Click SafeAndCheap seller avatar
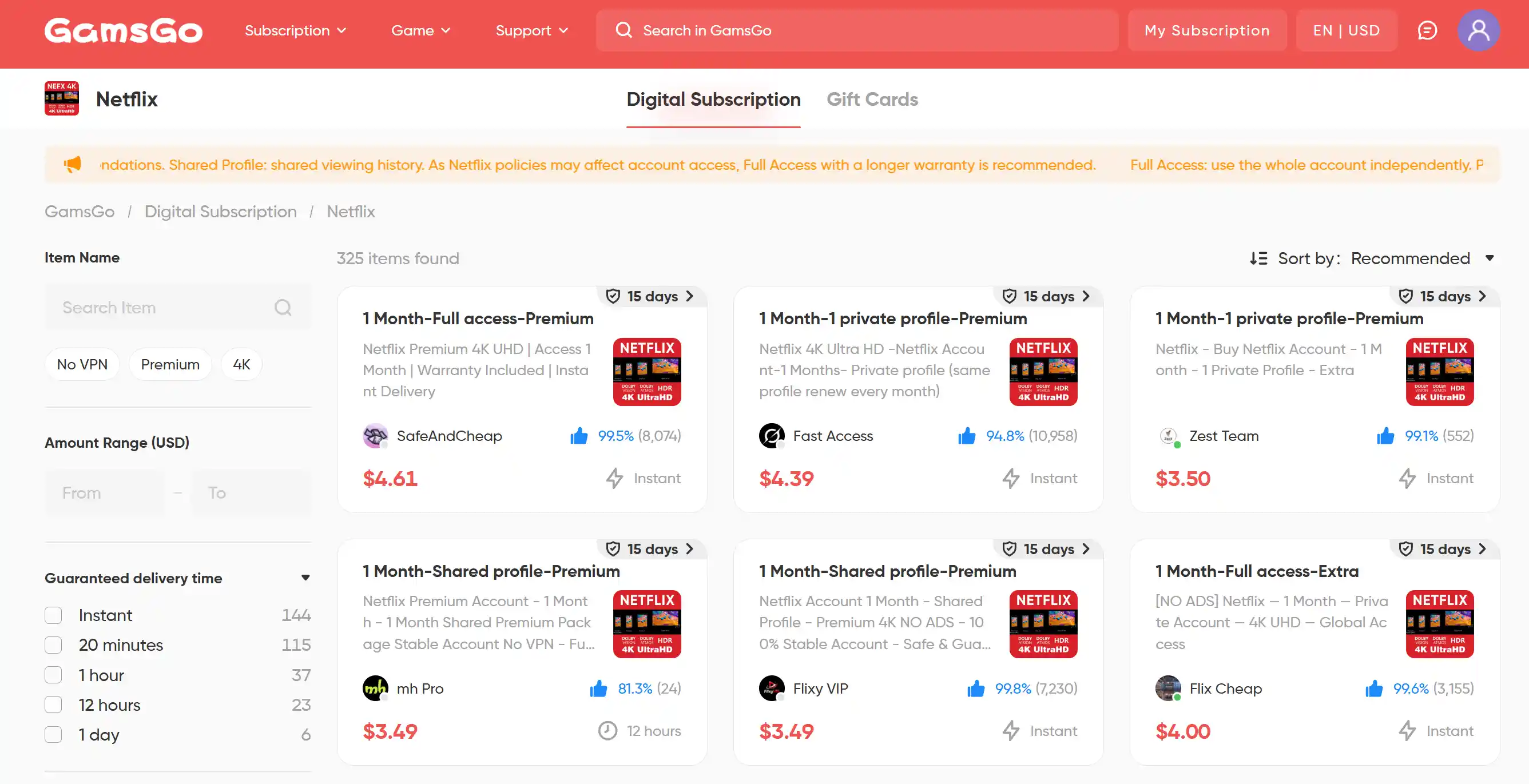This screenshot has height=784, width=1529. (x=375, y=436)
